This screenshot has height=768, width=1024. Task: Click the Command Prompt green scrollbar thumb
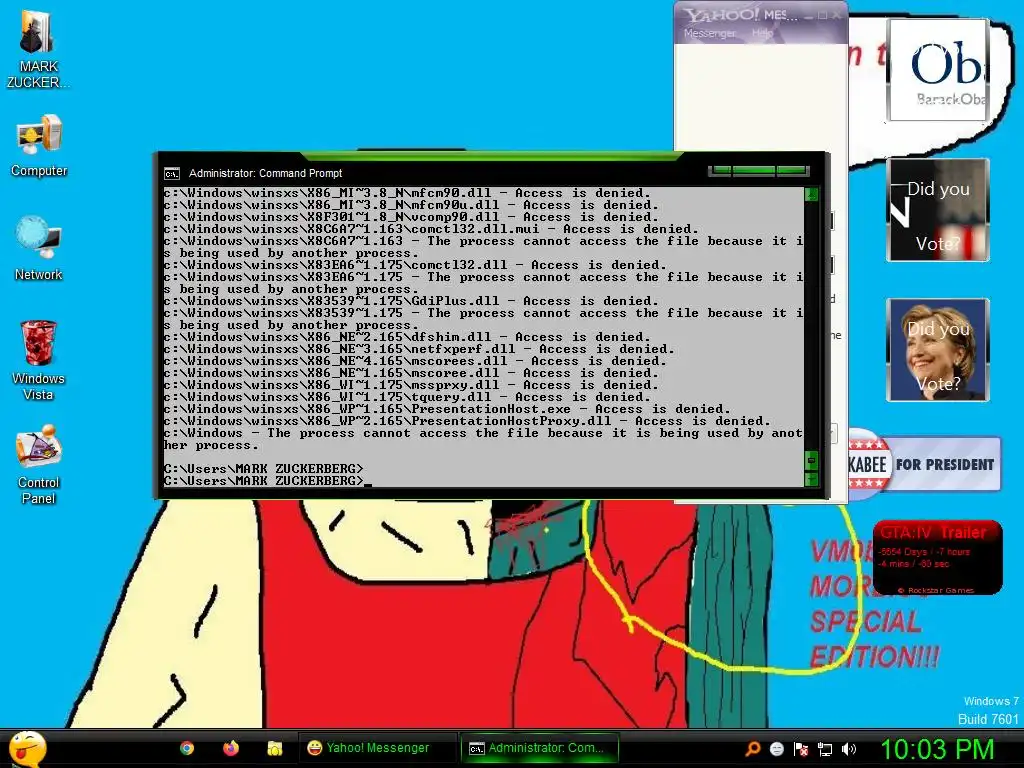click(811, 460)
